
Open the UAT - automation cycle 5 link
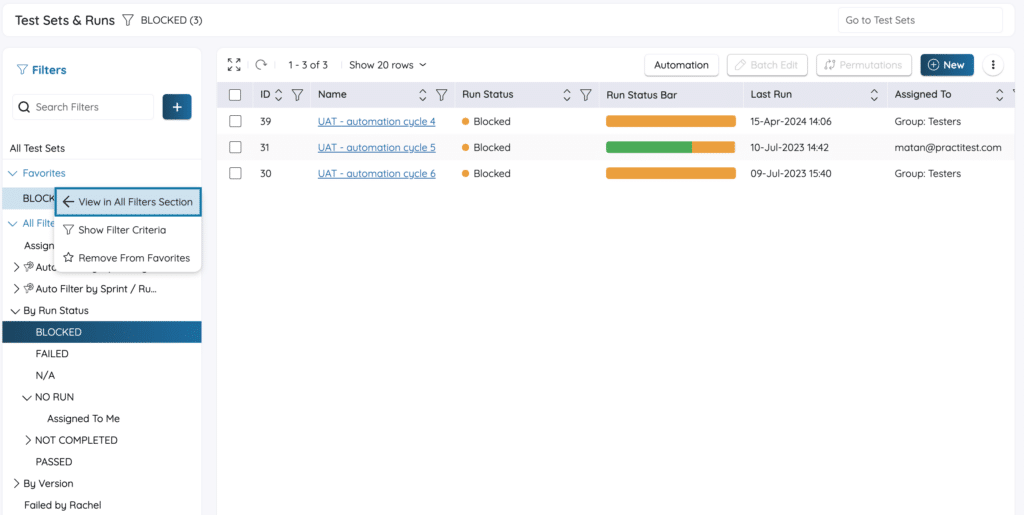tap(376, 147)
